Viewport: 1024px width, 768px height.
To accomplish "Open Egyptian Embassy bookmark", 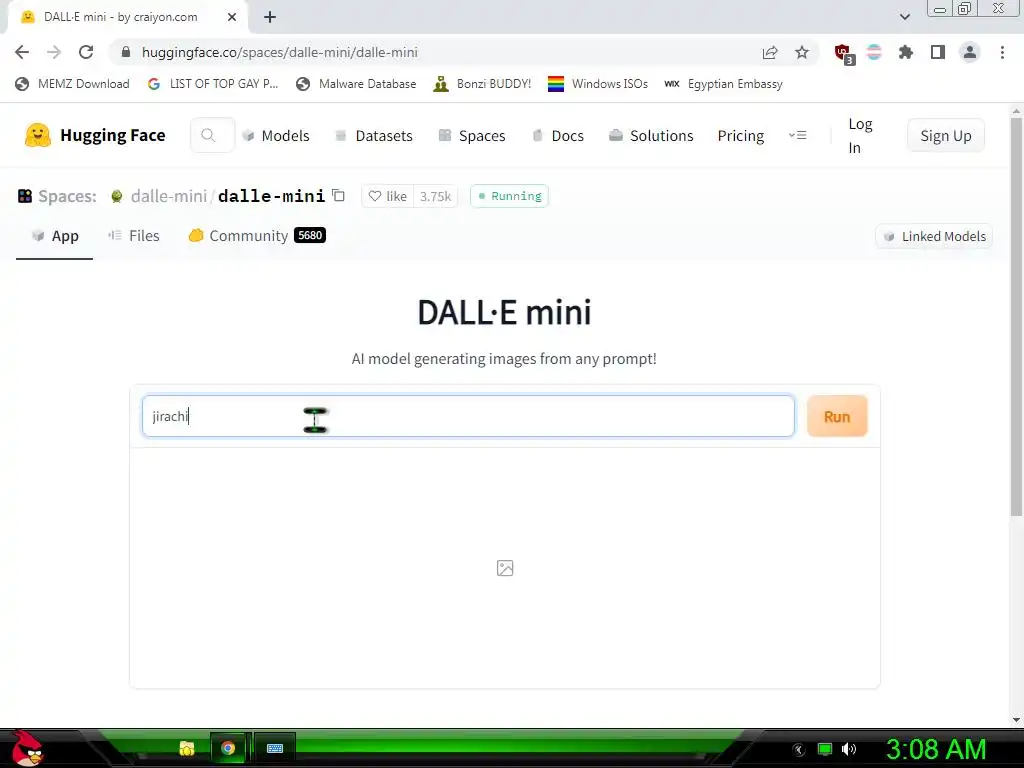I will coord(723,84).
